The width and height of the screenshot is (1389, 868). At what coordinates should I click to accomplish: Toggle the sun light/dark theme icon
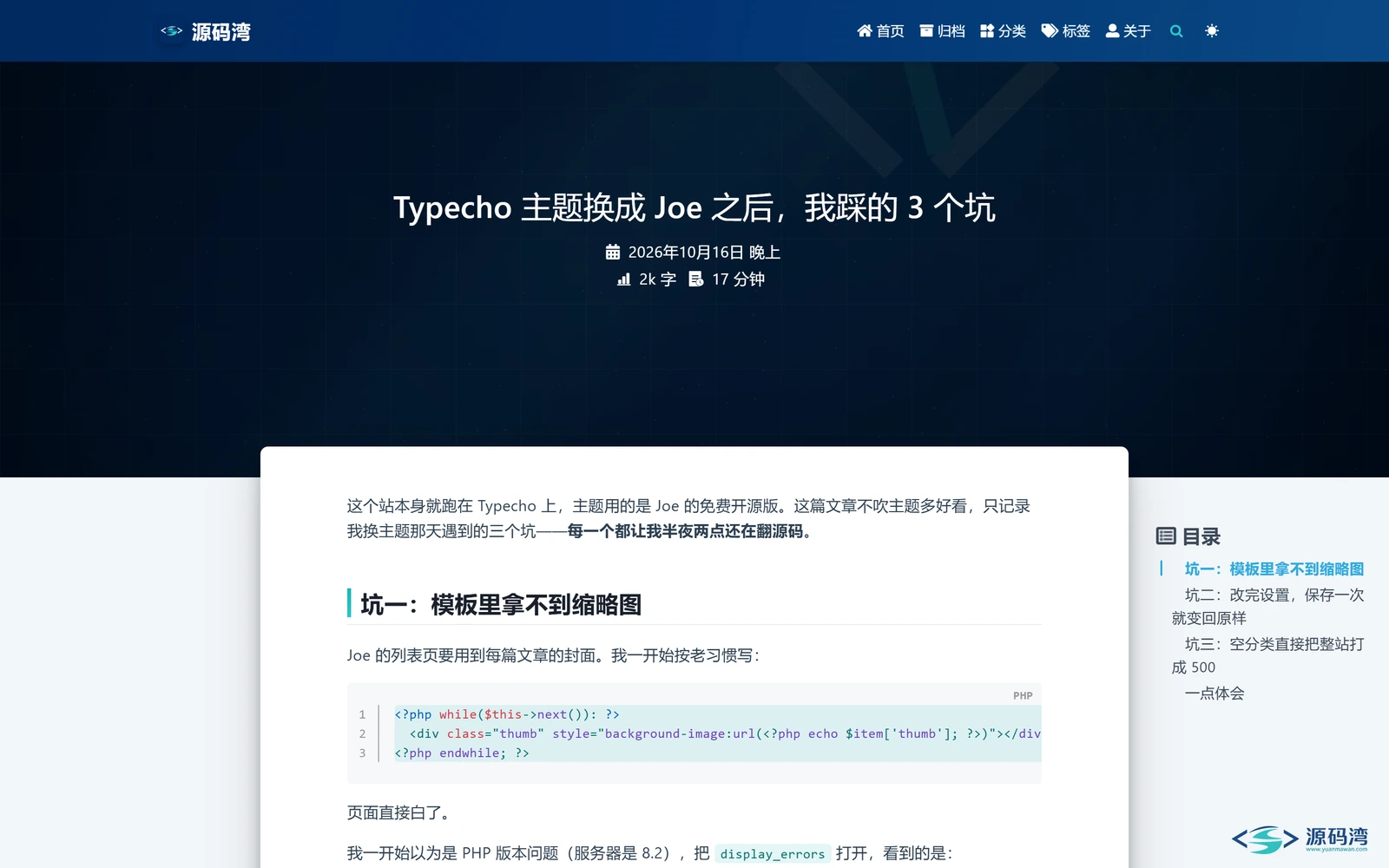1212,31
